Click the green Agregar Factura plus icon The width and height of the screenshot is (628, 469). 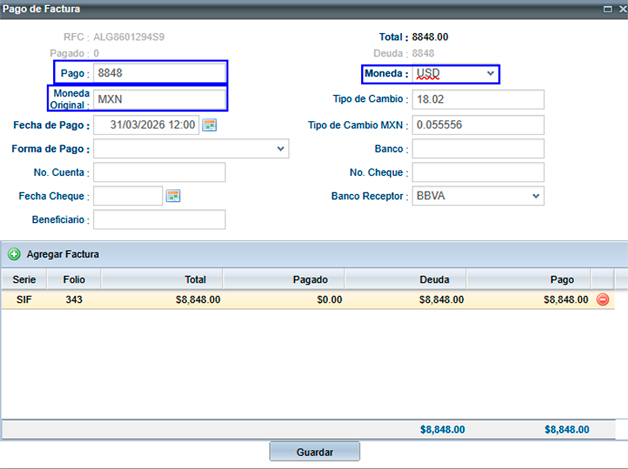14,255
